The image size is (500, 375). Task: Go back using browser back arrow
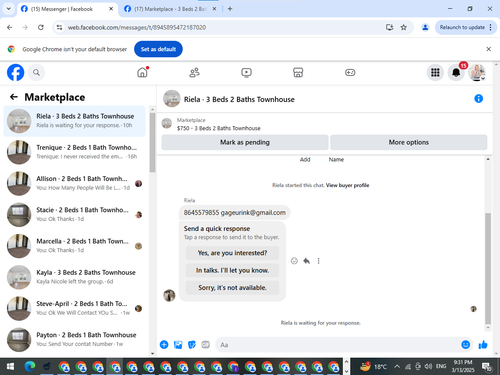click(x=10, y=27)
